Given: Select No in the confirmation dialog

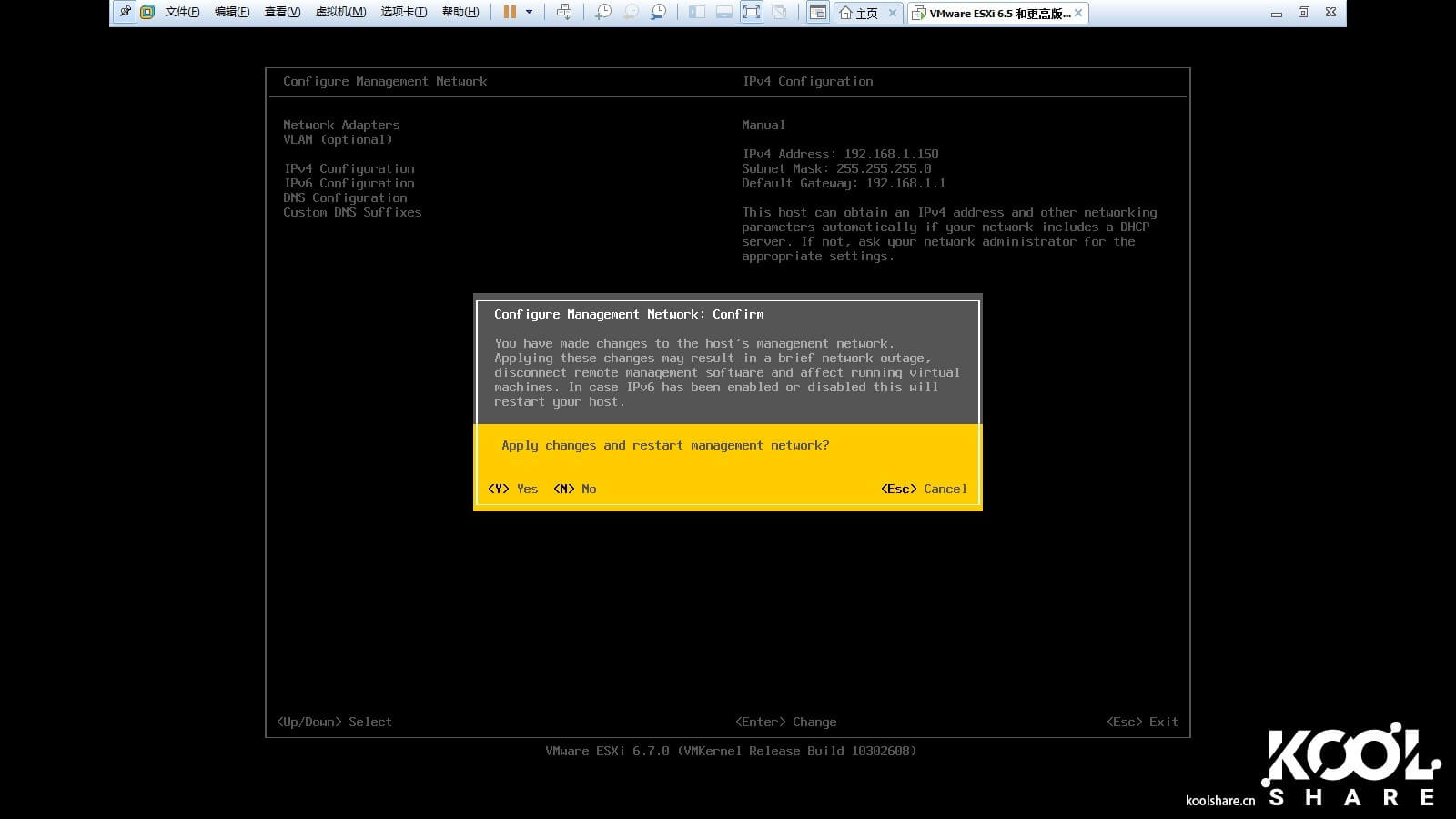Looking at the screenshot, I should 575,489.
